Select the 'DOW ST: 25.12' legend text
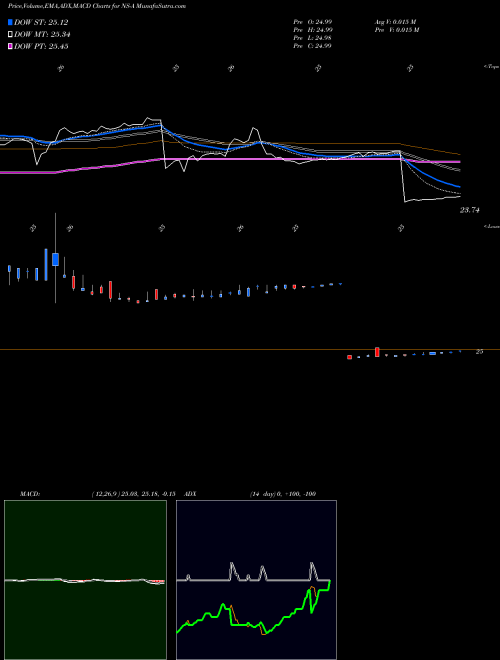The image size is (500, 660). tap(41, 22)
